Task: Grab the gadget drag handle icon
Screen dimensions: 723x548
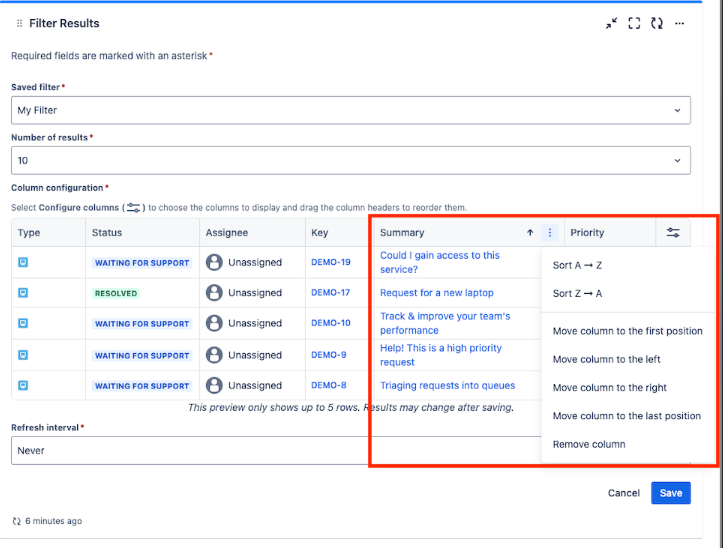Action: (x=19, y=24)
